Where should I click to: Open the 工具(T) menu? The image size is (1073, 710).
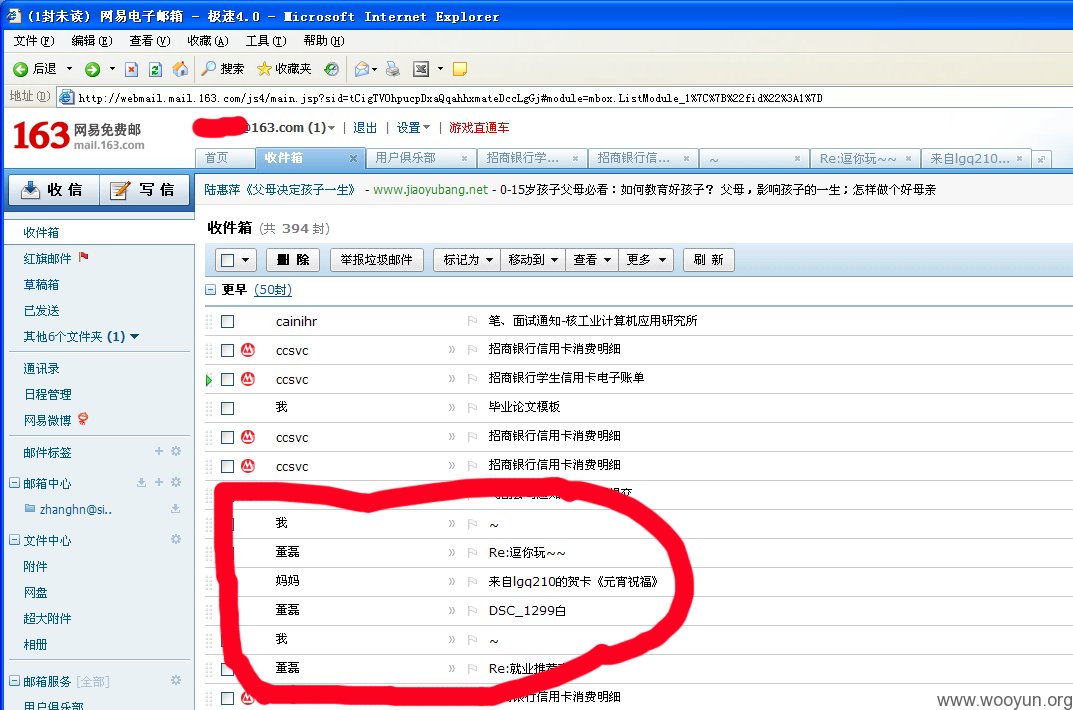coord(266,41)
